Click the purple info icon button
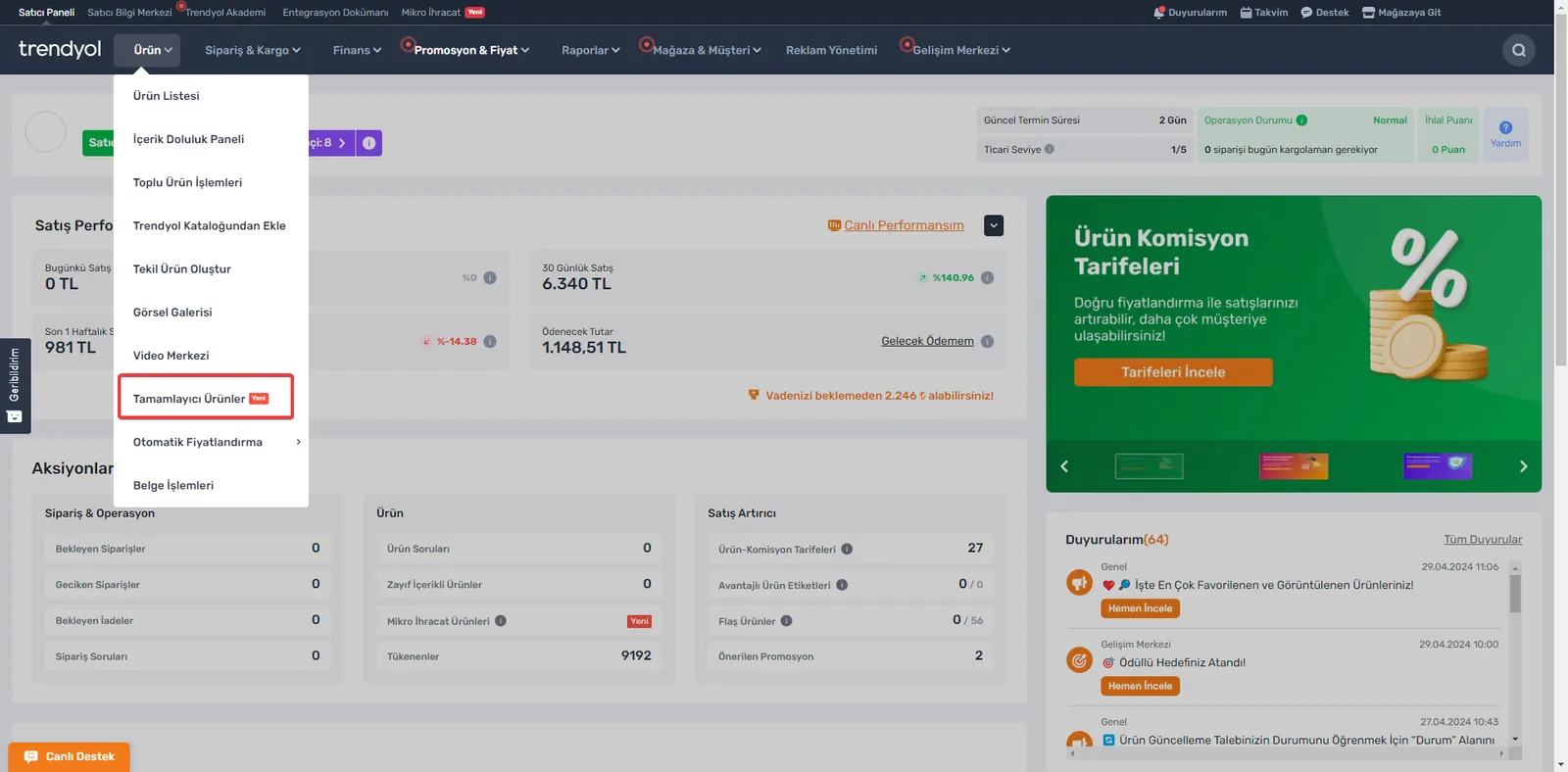The image size is (1568, 772). click(x=368, y=143)
